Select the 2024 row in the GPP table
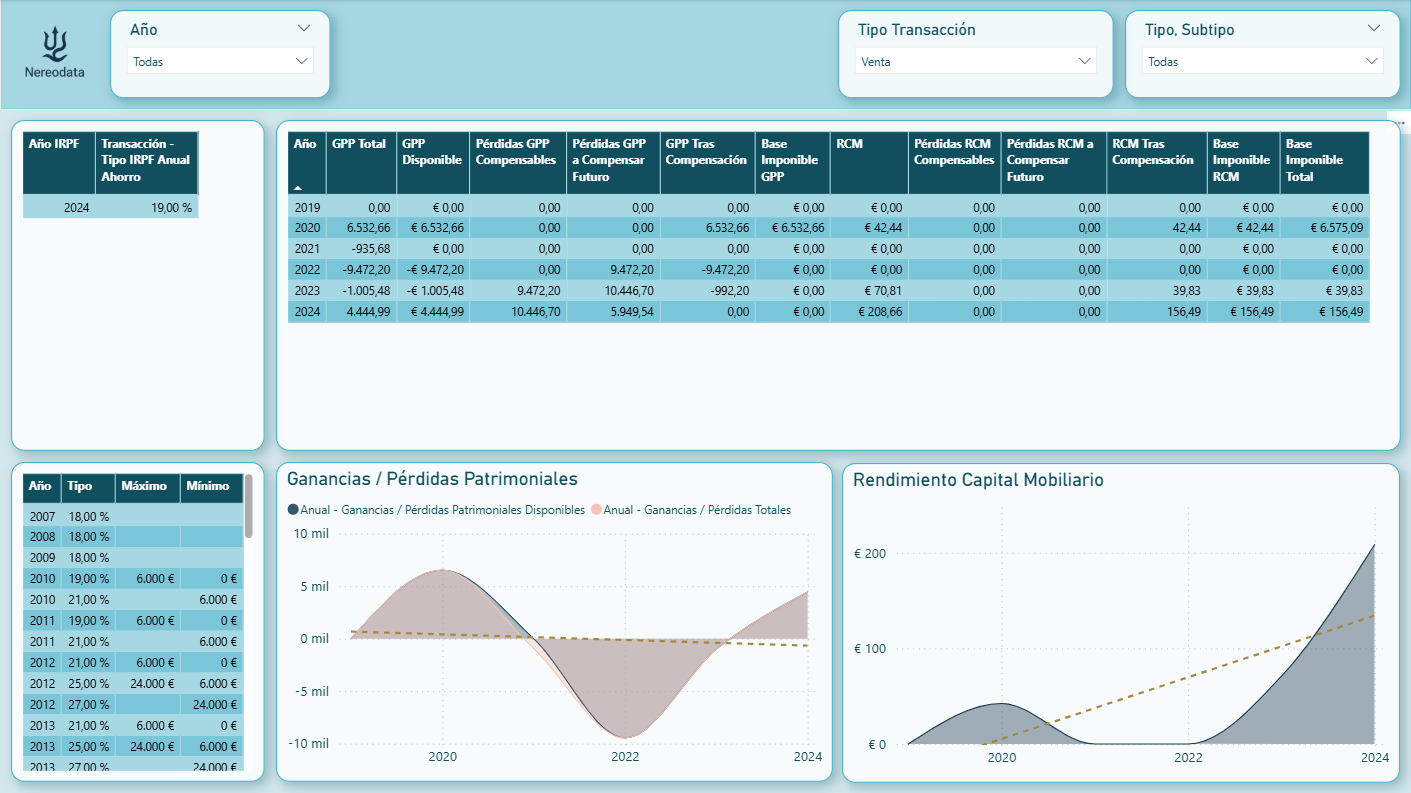 [x=600, y=311]
